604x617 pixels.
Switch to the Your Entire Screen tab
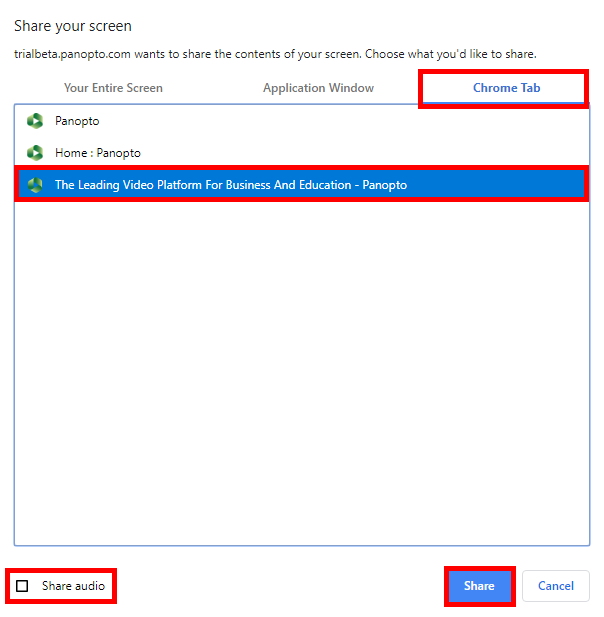[113, 88]
